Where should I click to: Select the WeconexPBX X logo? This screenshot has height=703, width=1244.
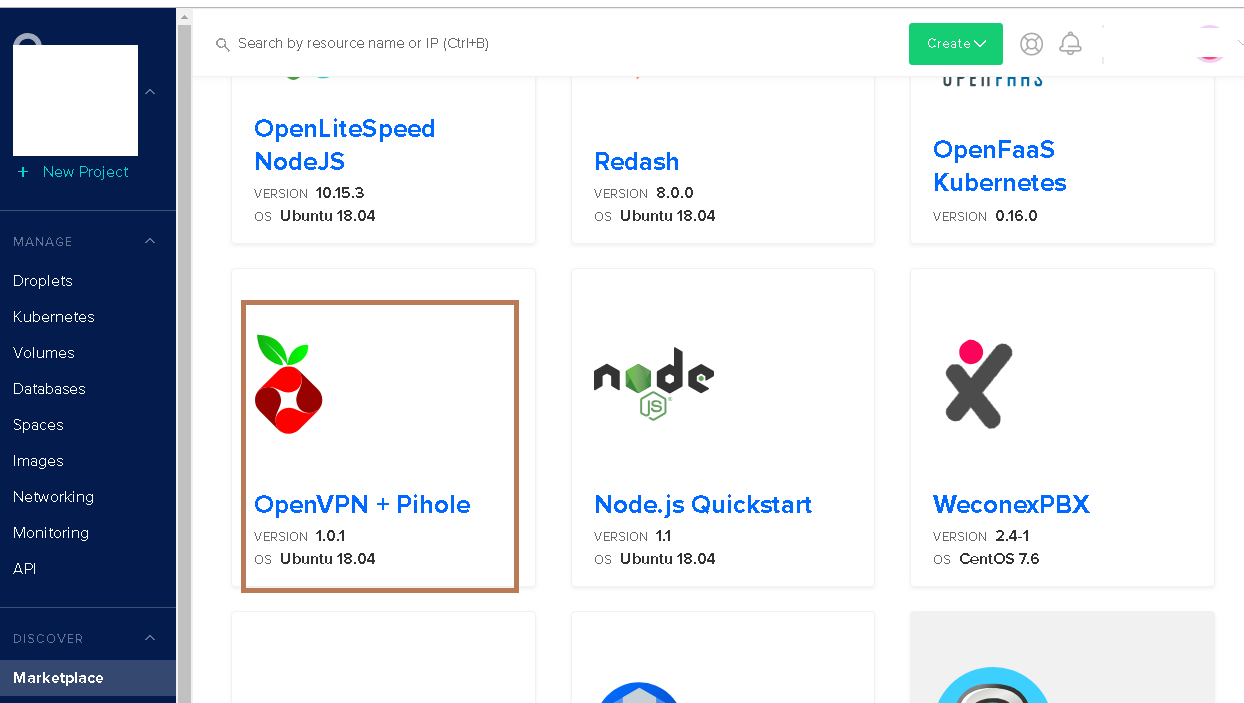pyautogui.click(x=978, y=384)
